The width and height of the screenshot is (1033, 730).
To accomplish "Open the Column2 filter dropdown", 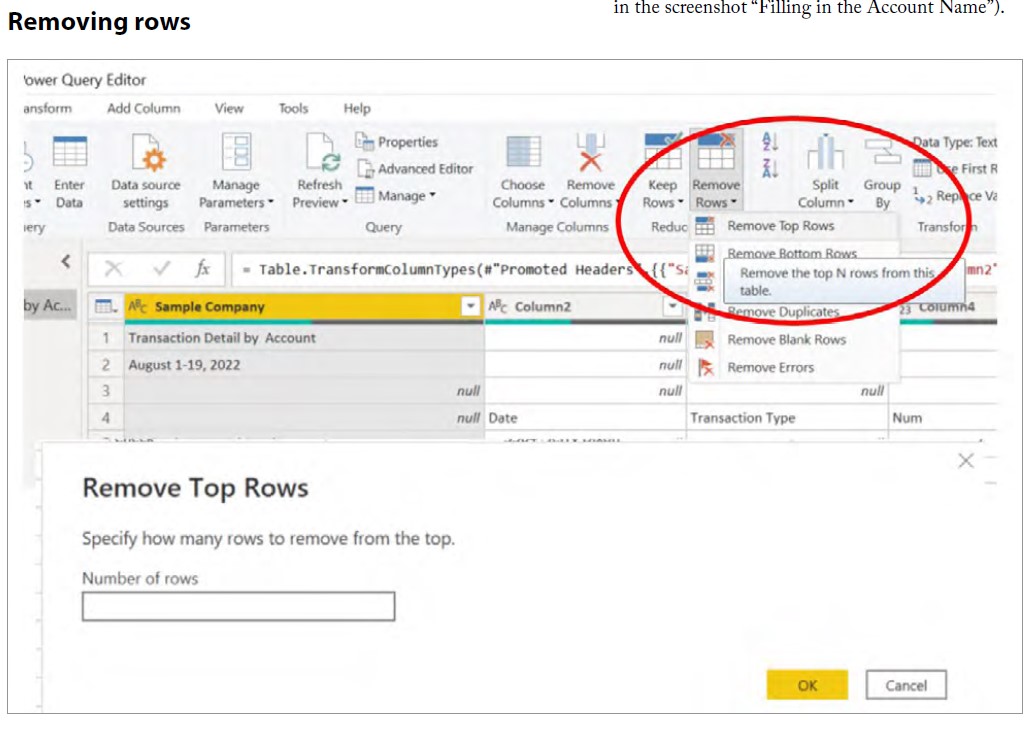I will click(673, 306).
